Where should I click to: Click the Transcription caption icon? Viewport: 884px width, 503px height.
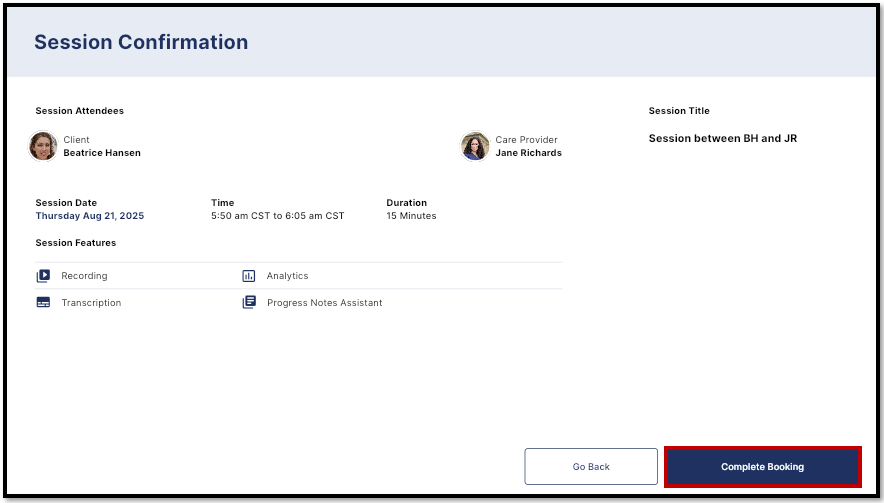click(x=43, y=303)
